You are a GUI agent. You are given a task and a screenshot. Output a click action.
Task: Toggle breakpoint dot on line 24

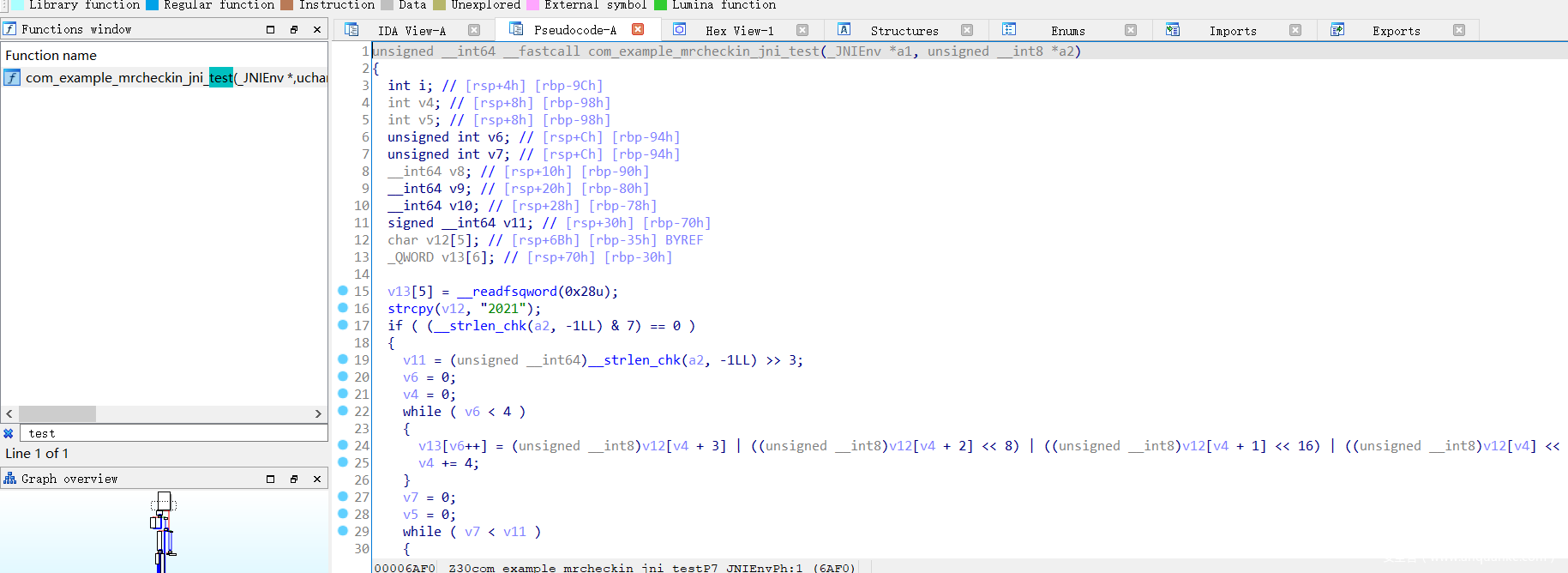[343, 445]
